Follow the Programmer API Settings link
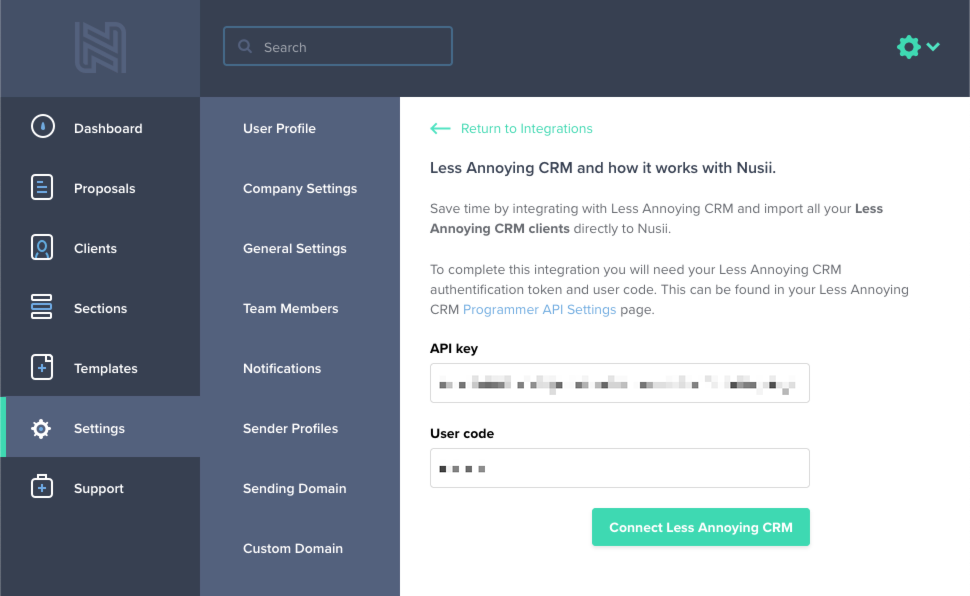This screenshot has width=970, height=596. click(539, 309)
